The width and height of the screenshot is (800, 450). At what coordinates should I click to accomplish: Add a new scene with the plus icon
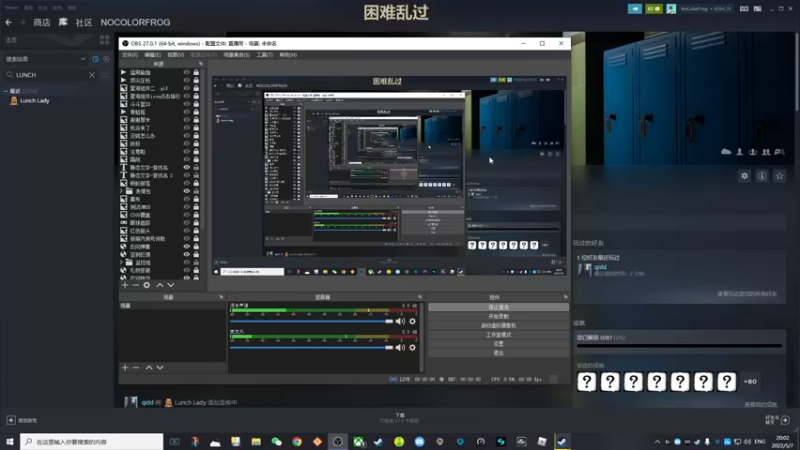point(125,367)
